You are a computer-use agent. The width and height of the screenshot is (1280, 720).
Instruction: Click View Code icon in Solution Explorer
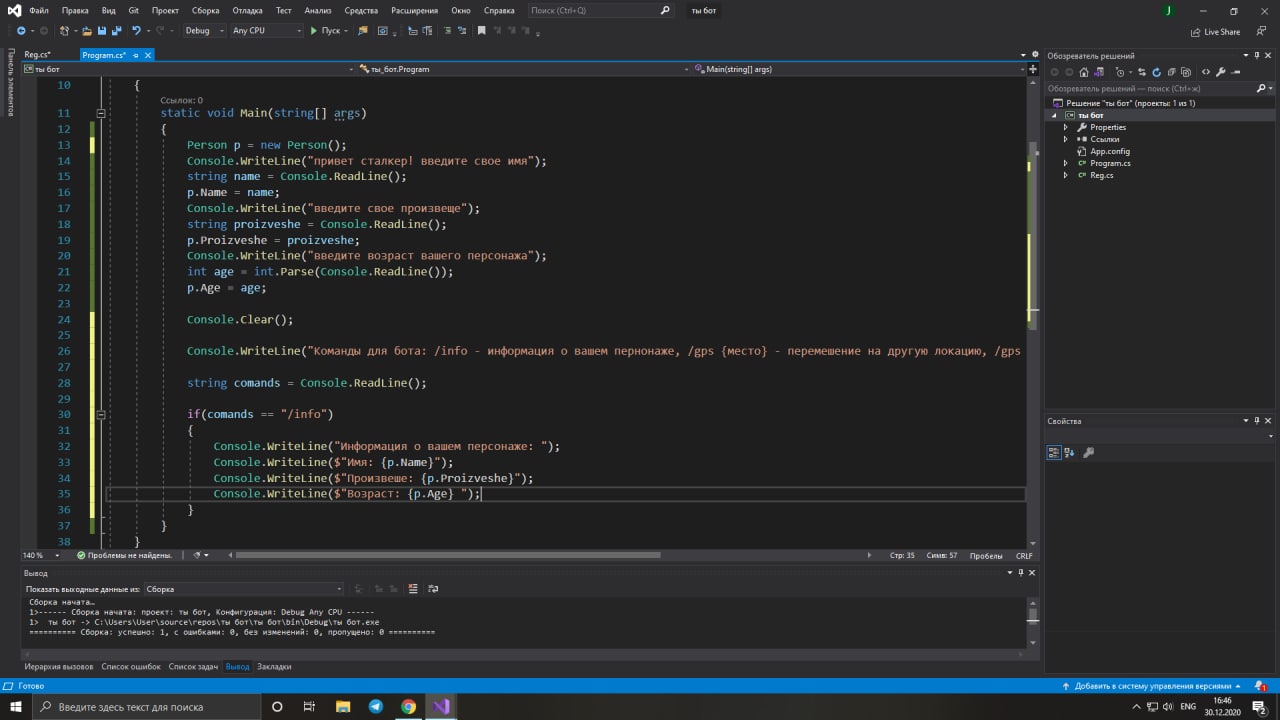point(1206,72)
